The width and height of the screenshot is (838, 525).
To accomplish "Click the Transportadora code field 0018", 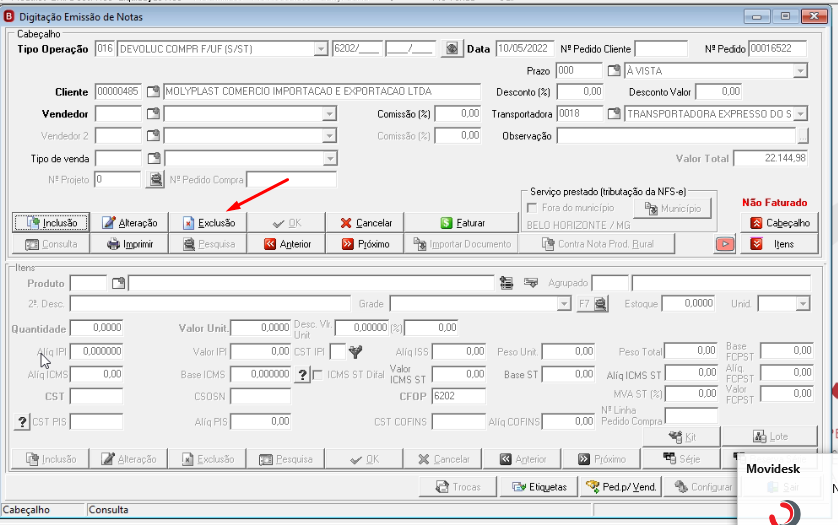I will [580, 113].
